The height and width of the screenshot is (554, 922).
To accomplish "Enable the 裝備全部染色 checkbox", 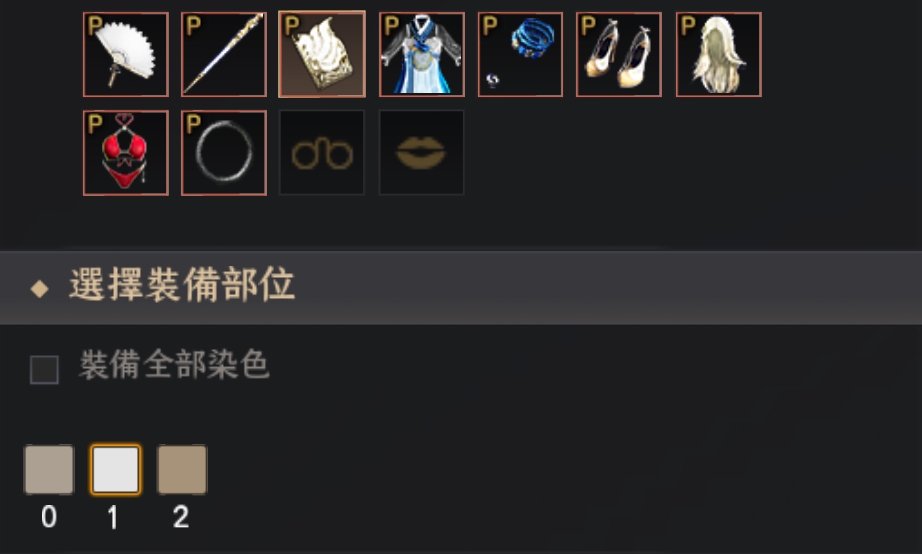I will coord(44,369).
